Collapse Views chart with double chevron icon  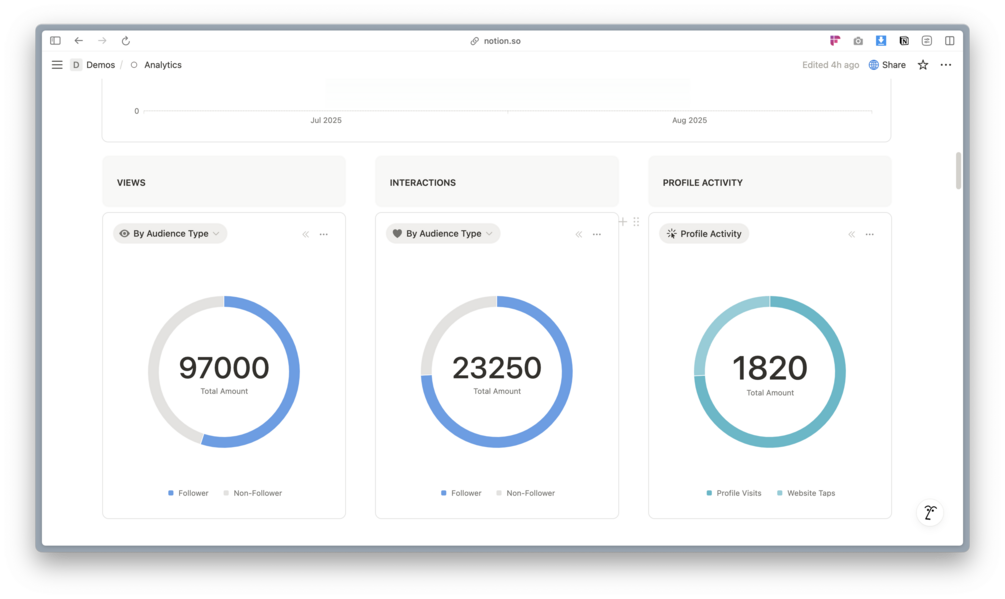point(306,234)
